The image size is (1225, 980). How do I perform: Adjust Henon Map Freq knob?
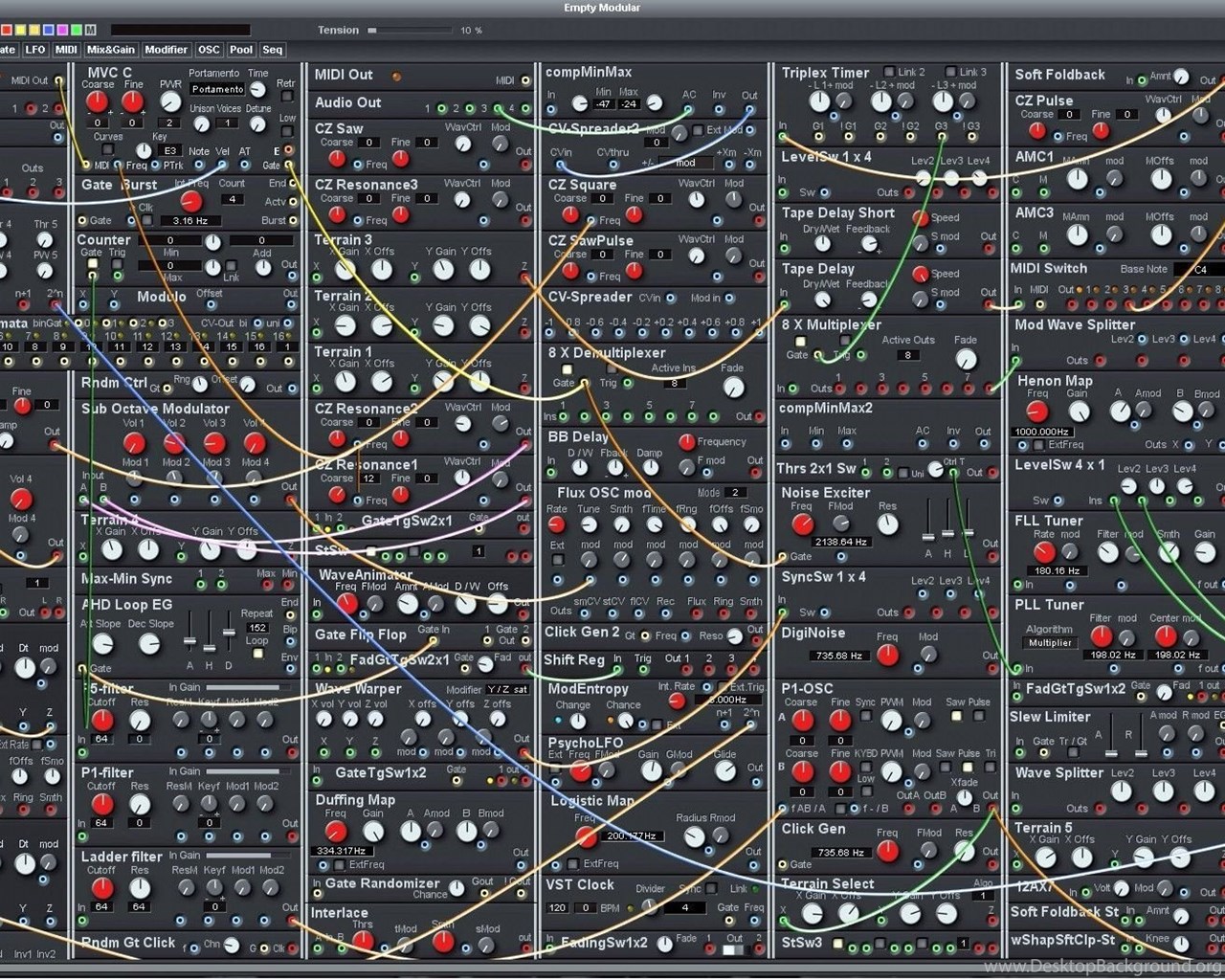pyautogui.click(x=1036, y=412)
